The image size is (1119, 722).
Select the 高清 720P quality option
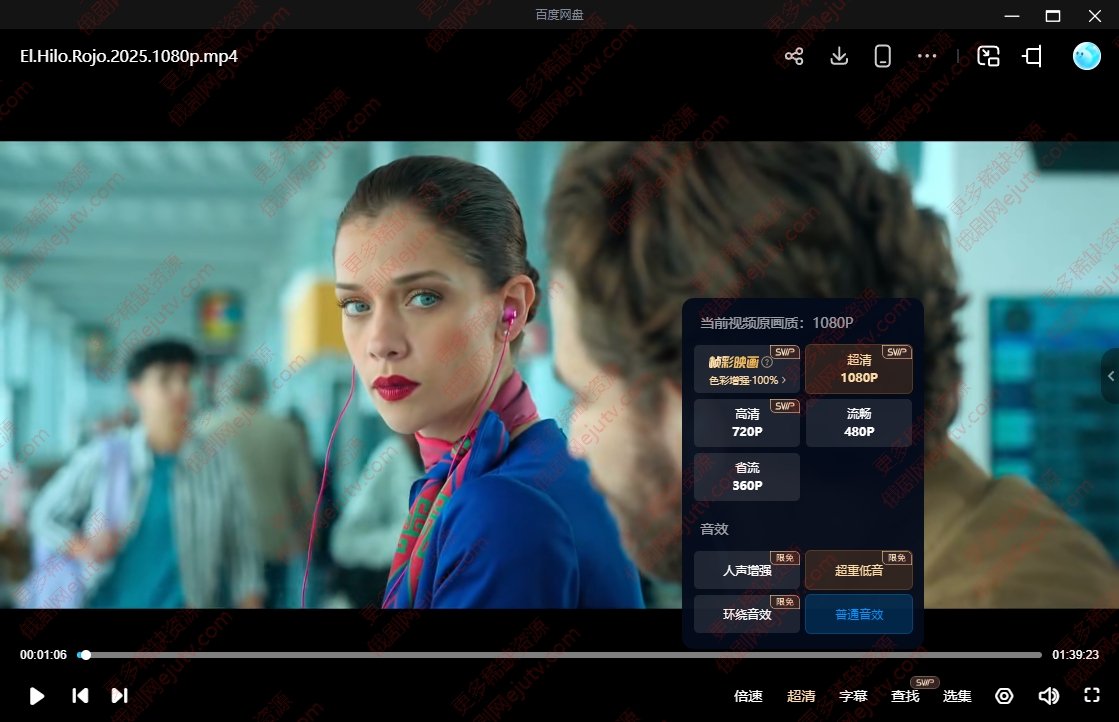point(747,423)
